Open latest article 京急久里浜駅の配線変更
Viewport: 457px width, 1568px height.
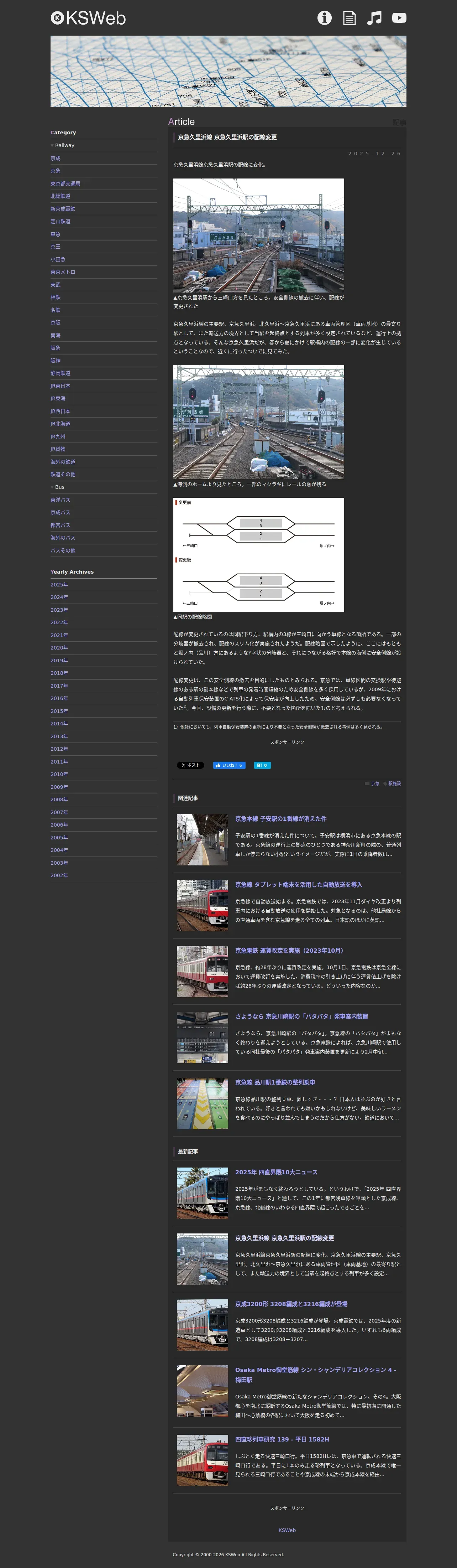284,1238
